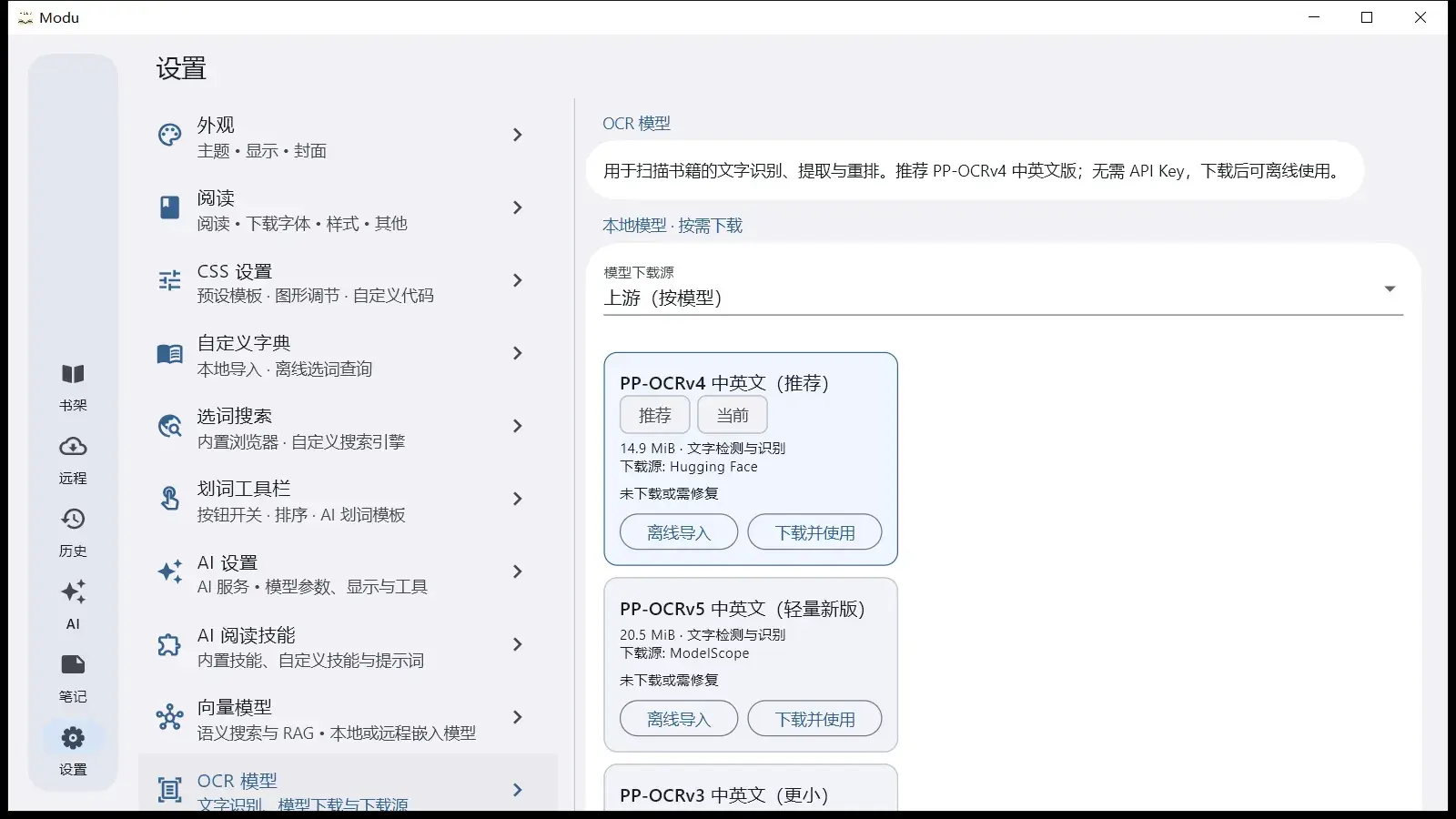Click the 推荐 chip on PP-OCRv4
1456x819 pixels.
tap(655, 415)
